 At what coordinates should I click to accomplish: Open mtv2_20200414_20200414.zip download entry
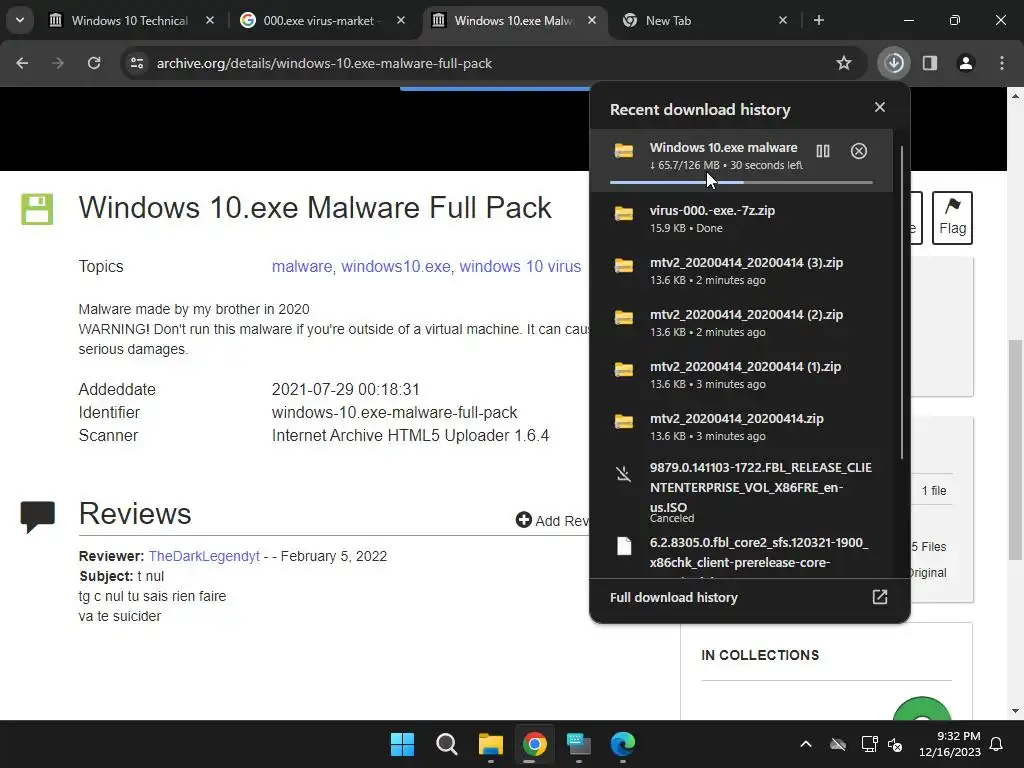pos(741,427)
